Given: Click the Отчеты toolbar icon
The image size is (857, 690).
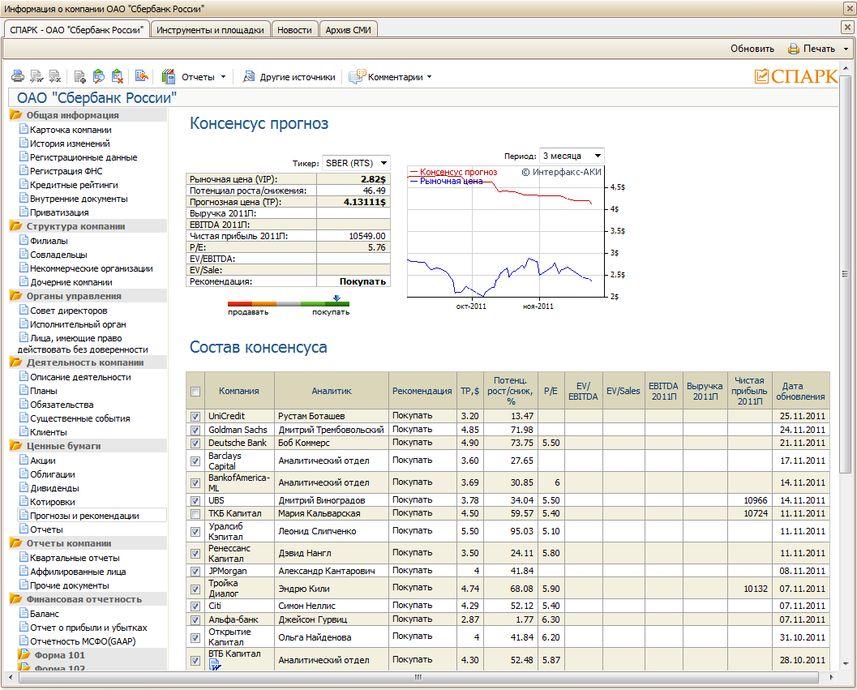Looking at the screenshot, I should (168, 76).
